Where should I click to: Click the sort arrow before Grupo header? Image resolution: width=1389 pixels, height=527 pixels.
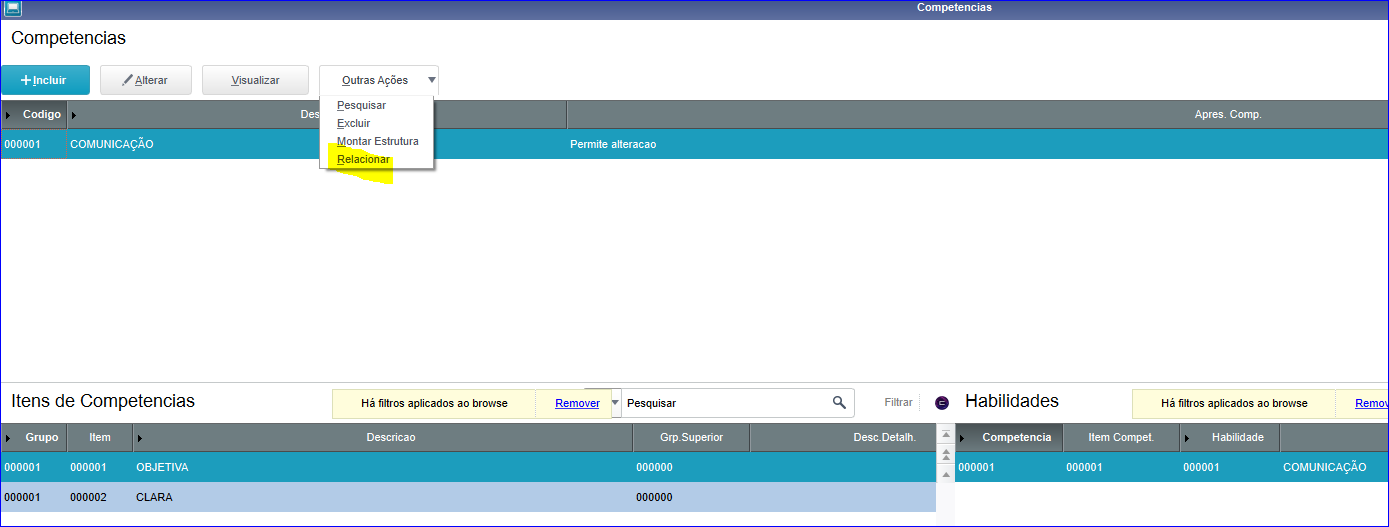tap(8, 438)
